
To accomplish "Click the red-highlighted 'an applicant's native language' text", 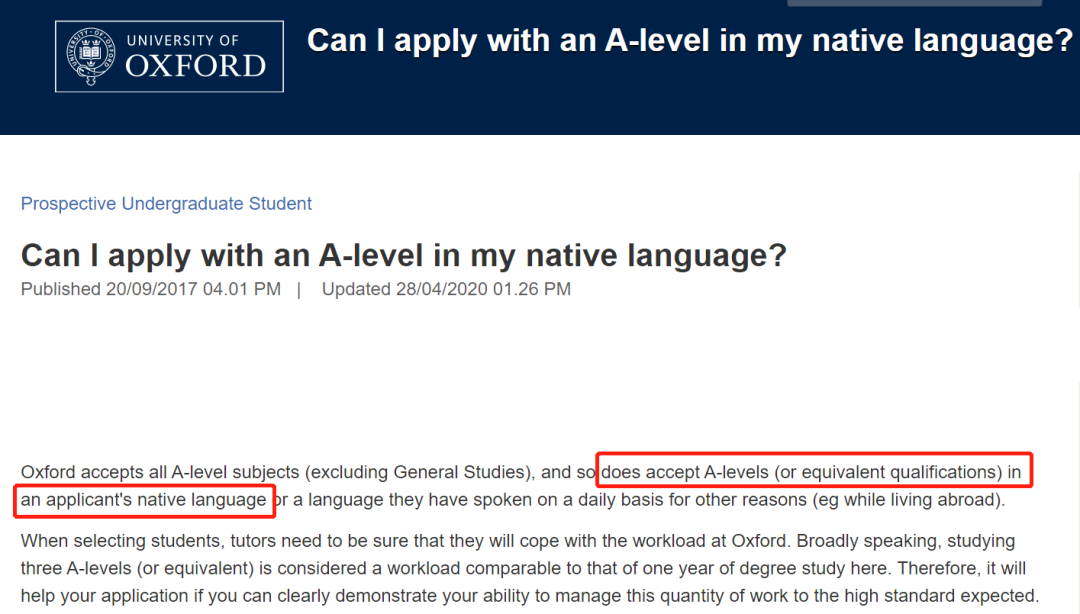I will pyautogui.click(x=145, y=500).
